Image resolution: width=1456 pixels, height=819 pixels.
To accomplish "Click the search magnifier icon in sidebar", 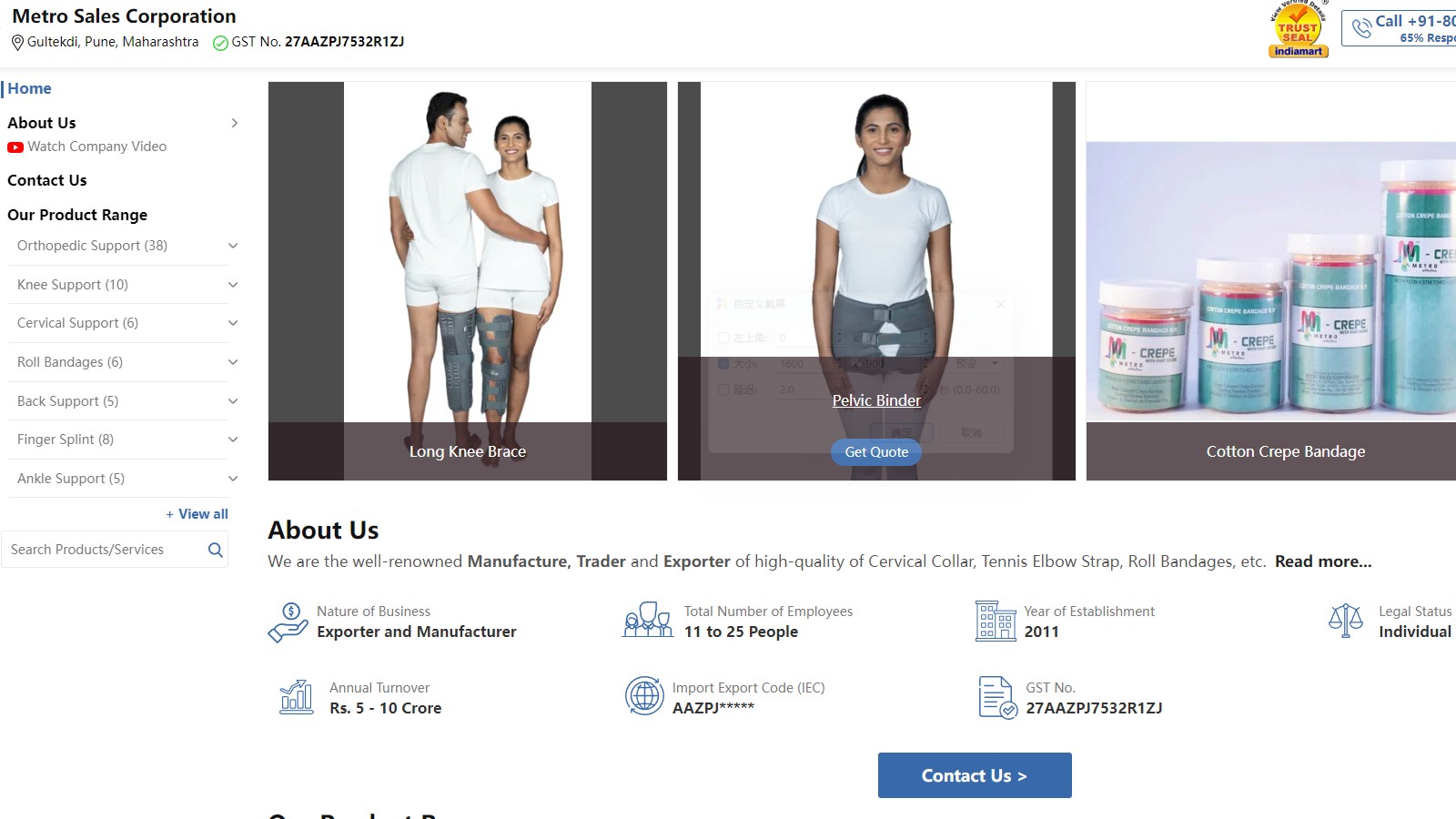I will 216,550.
